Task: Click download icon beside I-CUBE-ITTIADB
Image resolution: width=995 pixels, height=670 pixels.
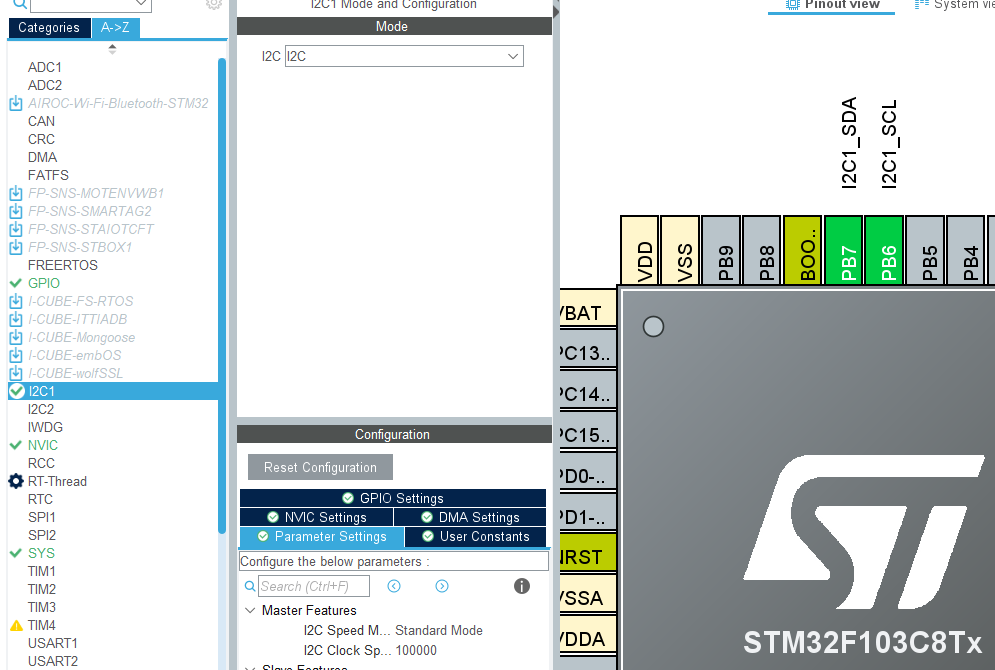Action: pos(16,319)
